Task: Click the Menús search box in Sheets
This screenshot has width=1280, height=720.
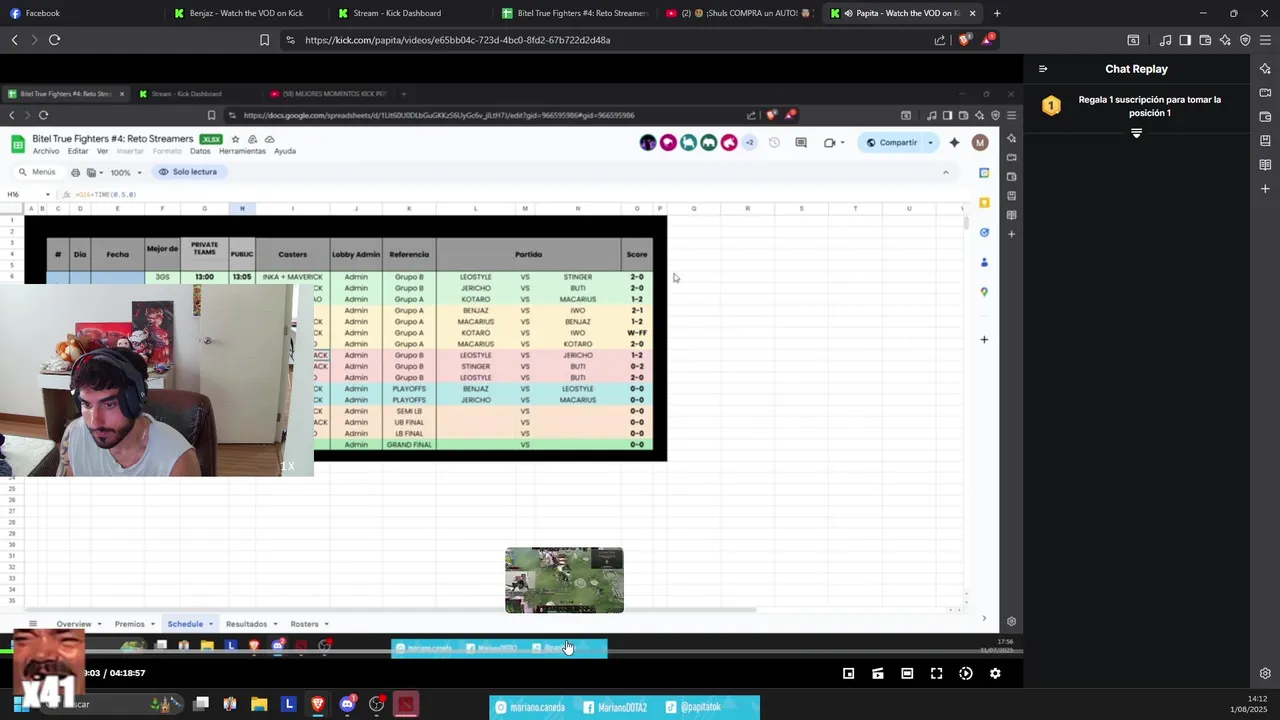Action: (x=37, y=172)
